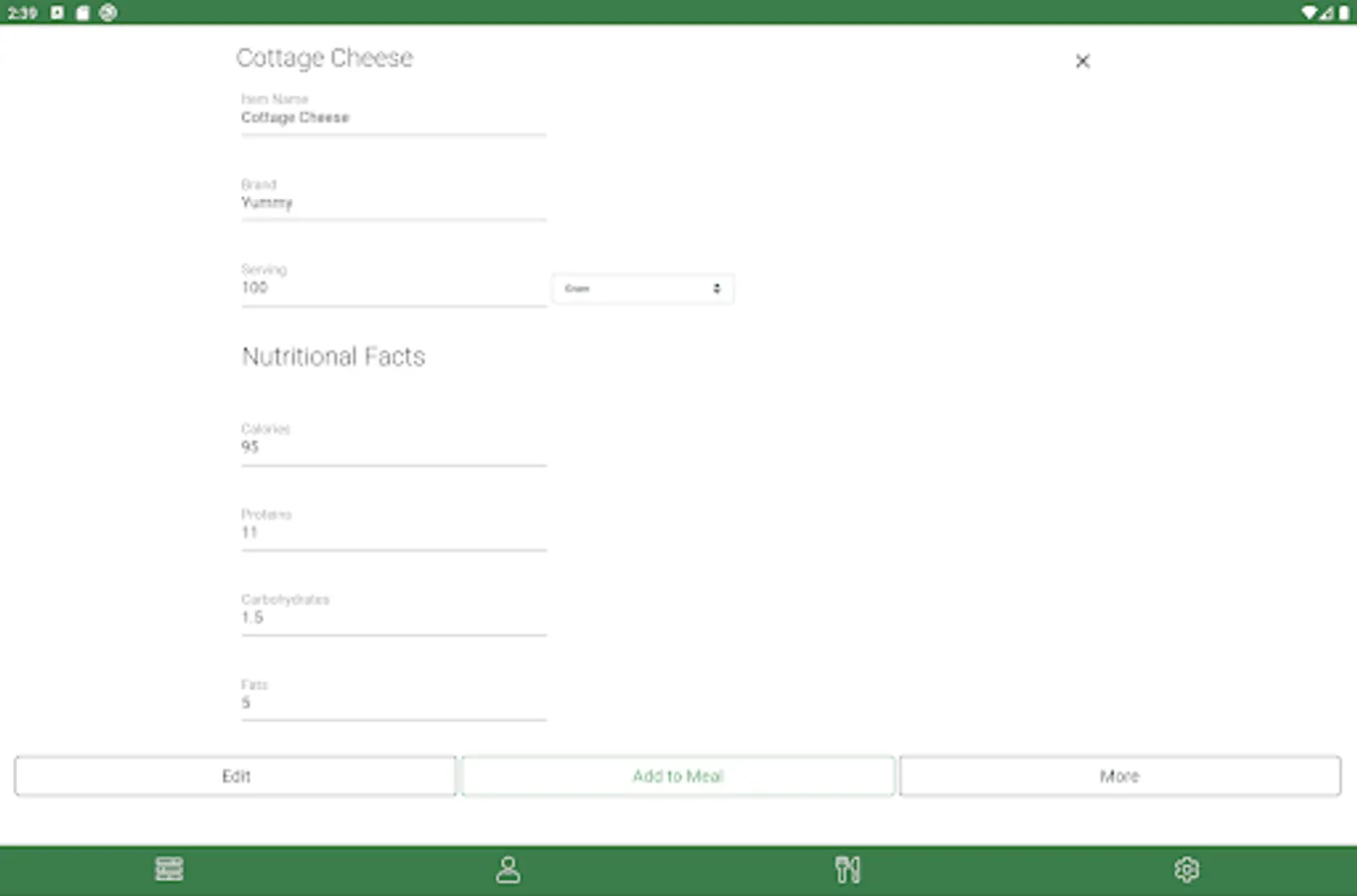Change the Gram unit selection
The width and height of the screenshot is (1357, 896).
(642, 288)
